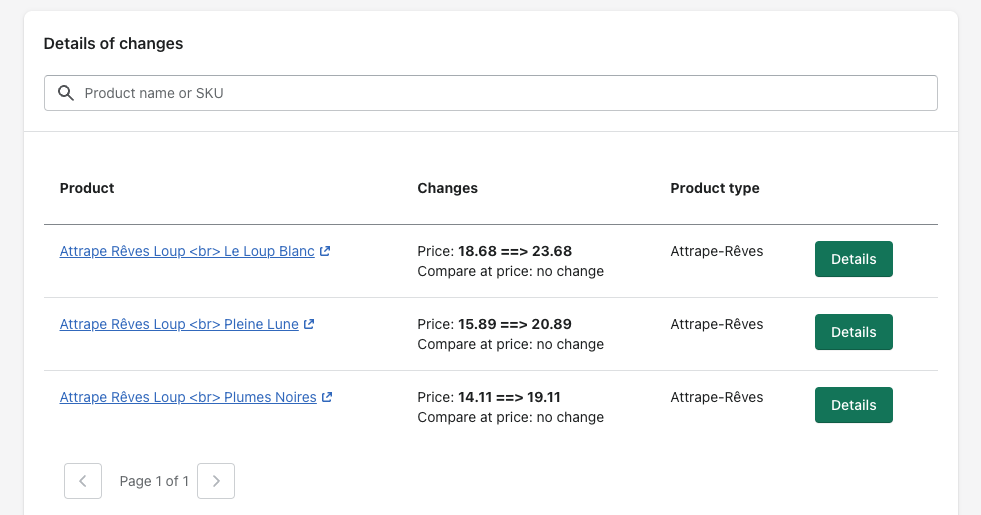This screenshot has height=515, width=981.
Task: Click external link icon beside Pleine Lune
Action: pyautogui.click(x=309, y=324)
